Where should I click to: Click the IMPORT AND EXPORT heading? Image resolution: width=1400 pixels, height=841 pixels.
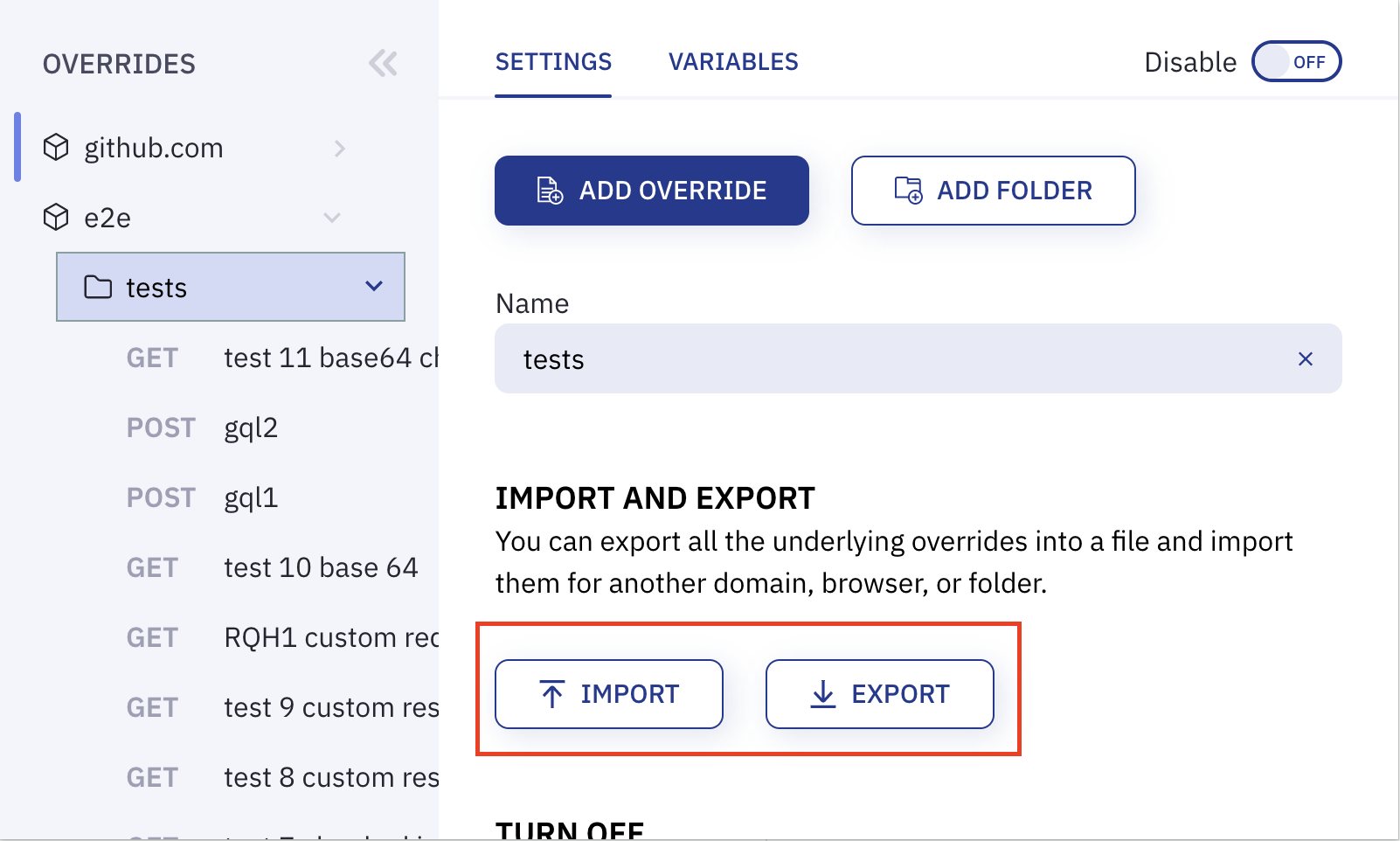click(x=655, y=498)
